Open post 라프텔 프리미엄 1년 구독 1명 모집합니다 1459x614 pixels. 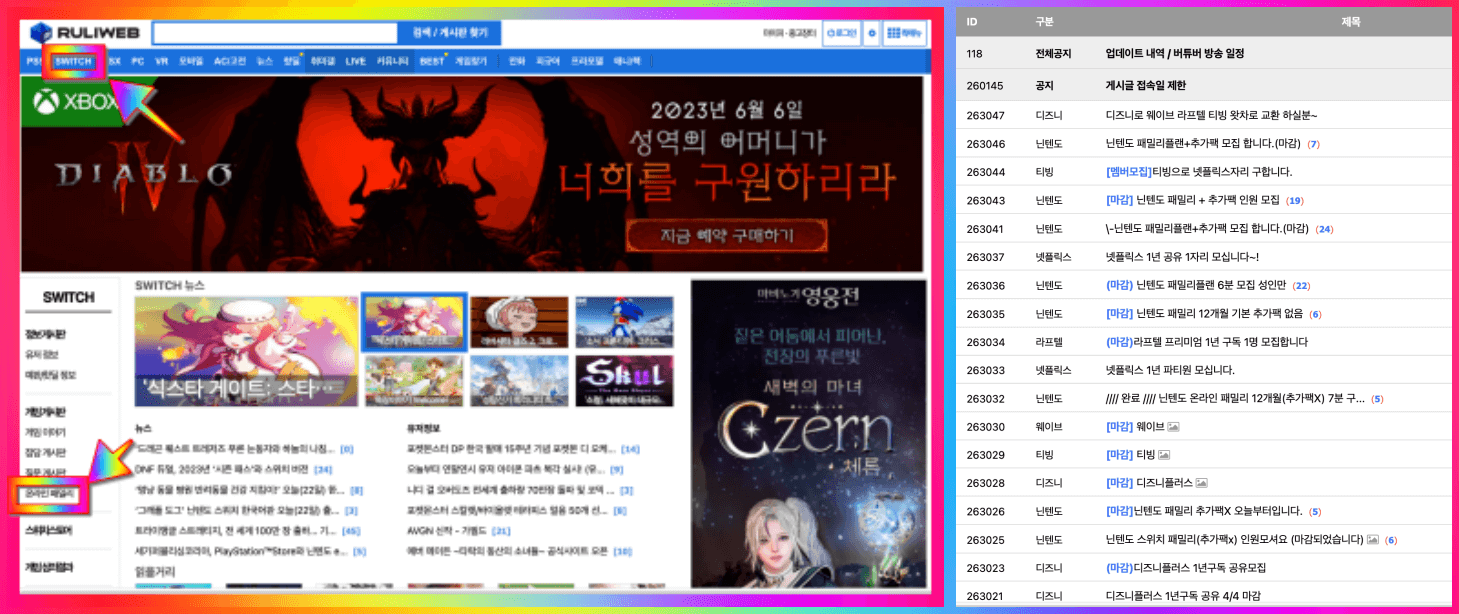(x=1207, y=342)
